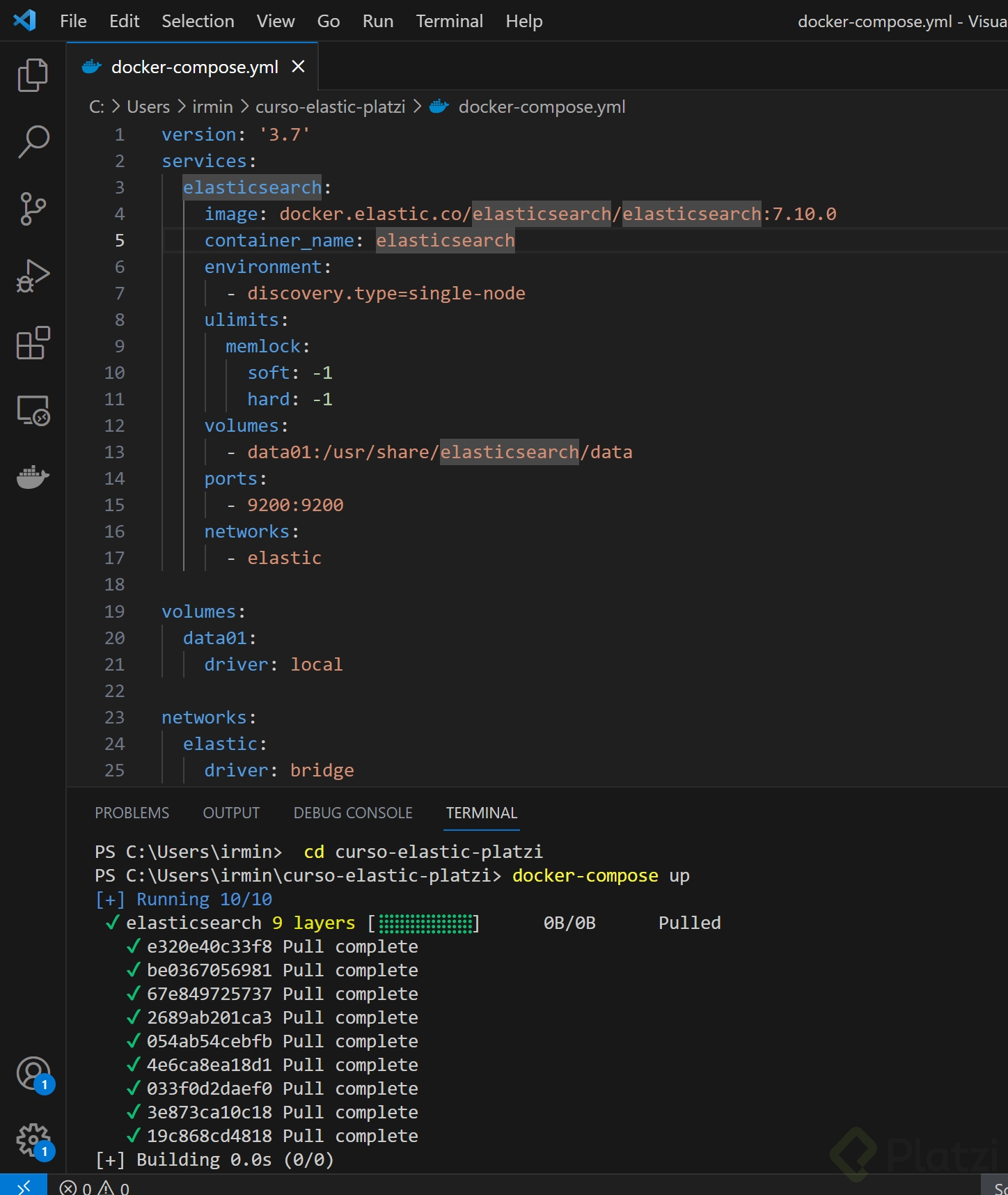Click the errors and warnings status indicator
This screenshot has width=1008, height=1195.
[95, 1187]
